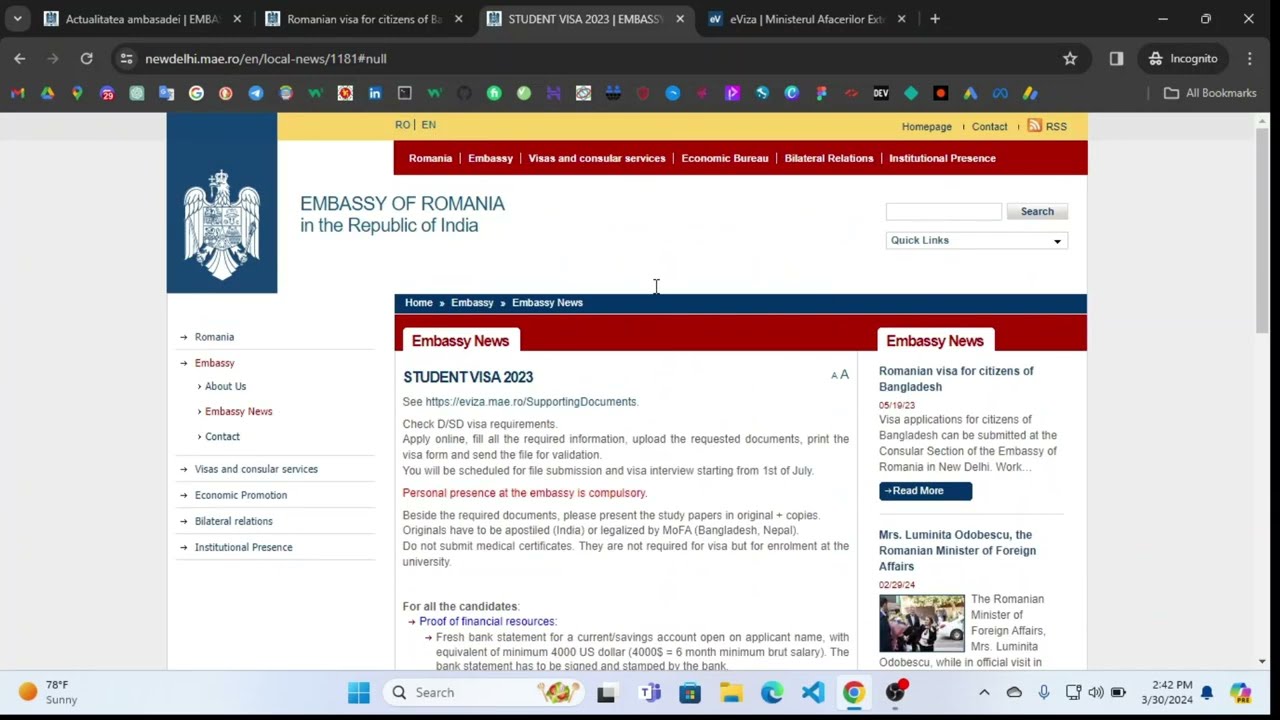
Task: Open Visual Studio Code from taskbar
Action: pos(812,692)
